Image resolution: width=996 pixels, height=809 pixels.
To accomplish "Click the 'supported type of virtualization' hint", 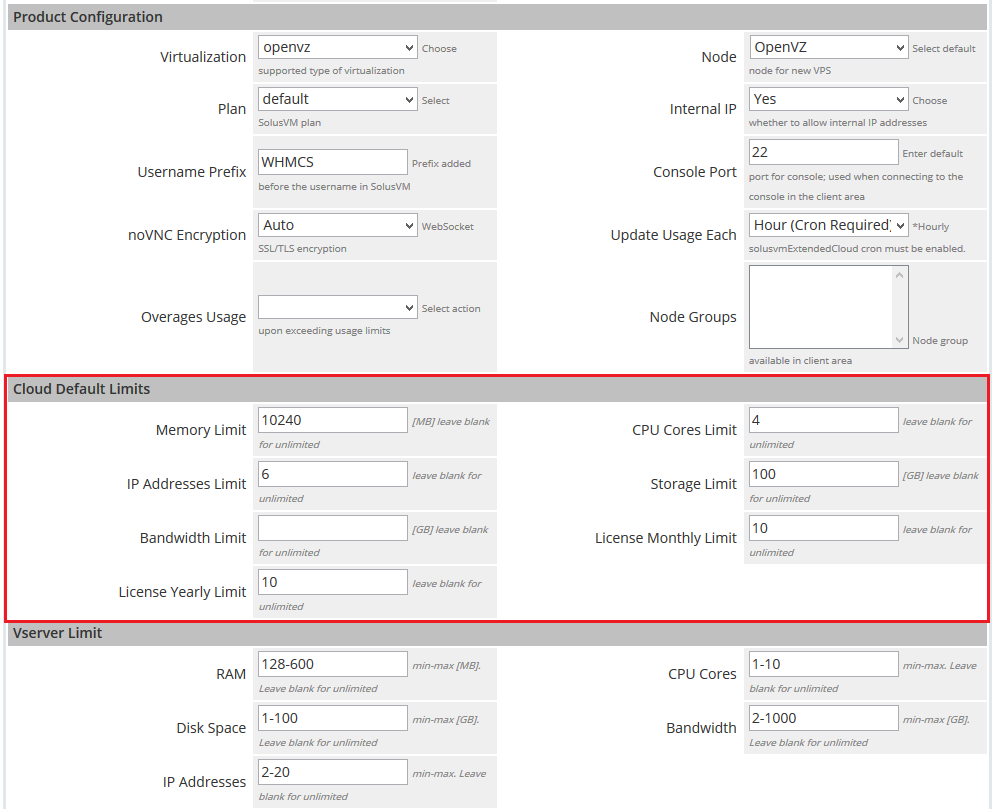I will 331,70.
